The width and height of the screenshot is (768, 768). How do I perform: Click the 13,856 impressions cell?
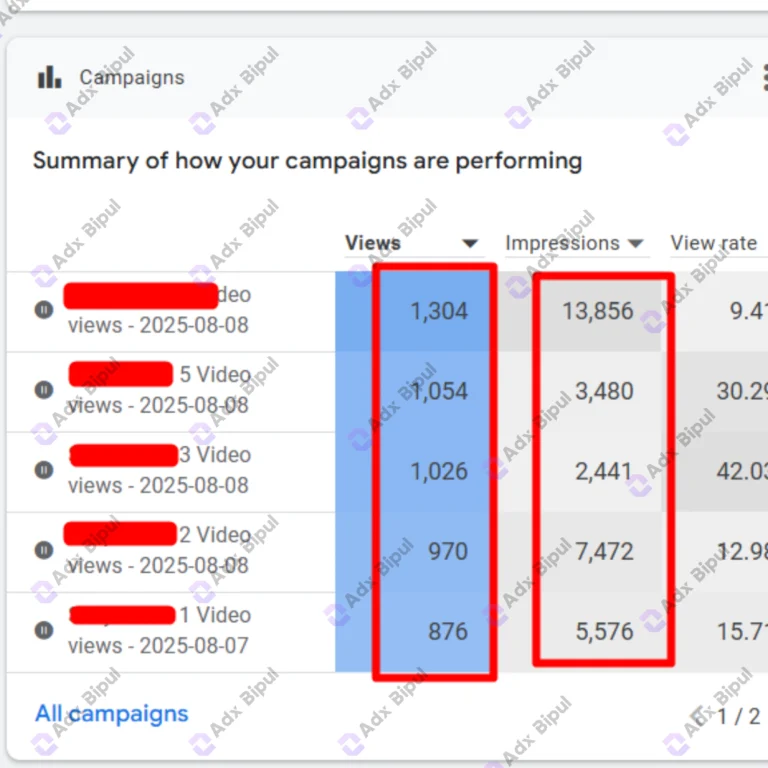[597, 311]
